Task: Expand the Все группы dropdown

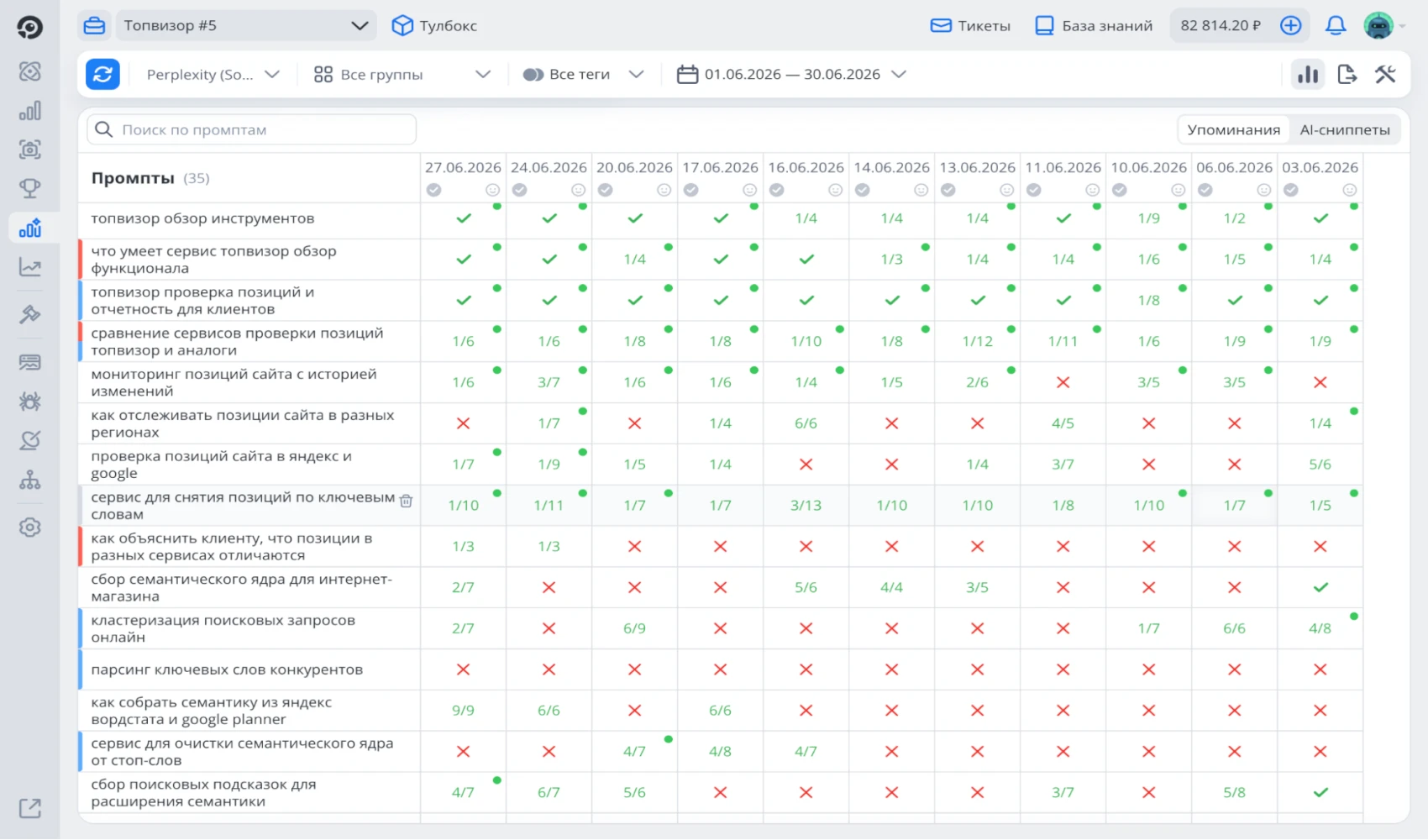Action: [x=402, y=74]
